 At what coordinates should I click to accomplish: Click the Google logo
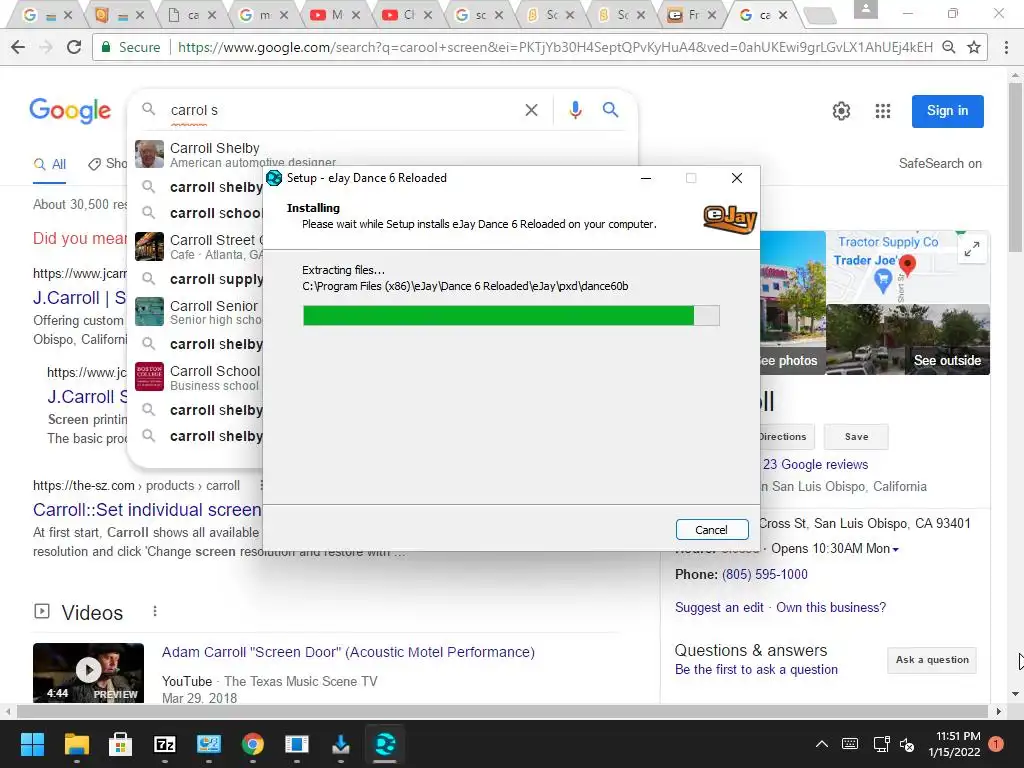pos(70,110)
